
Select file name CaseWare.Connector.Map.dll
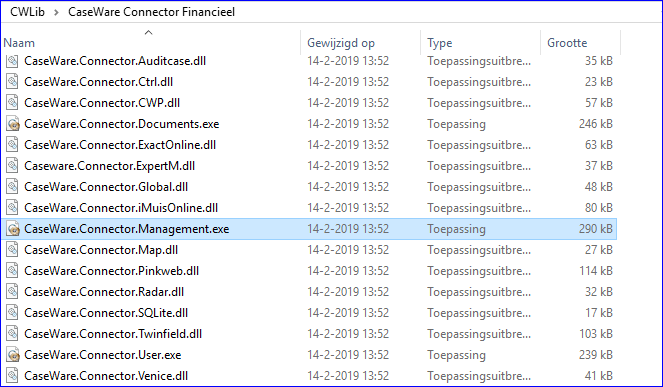click(101, 250)
